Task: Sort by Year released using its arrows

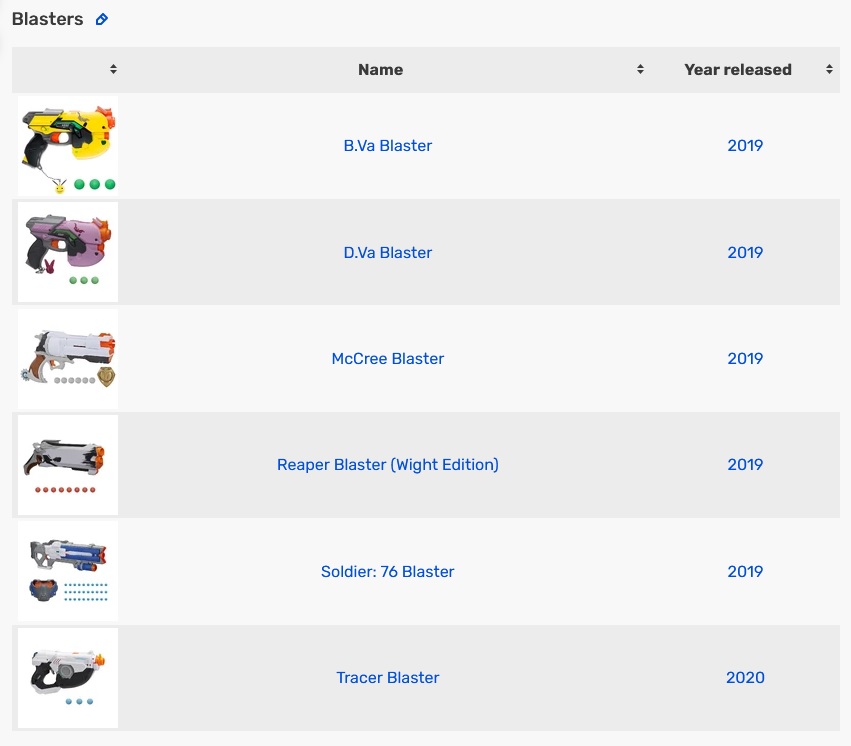Action: [829, 69]
